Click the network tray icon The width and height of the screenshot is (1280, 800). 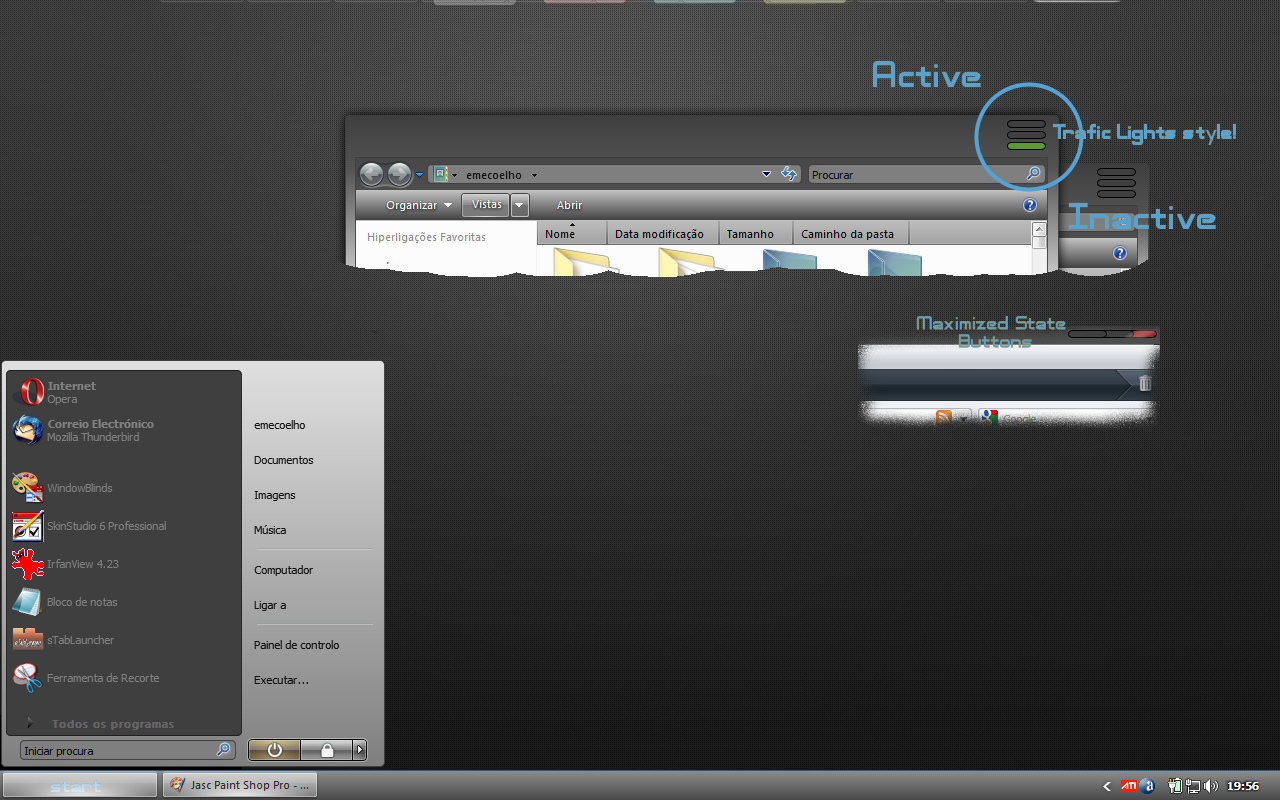[x=1193, y=786]
